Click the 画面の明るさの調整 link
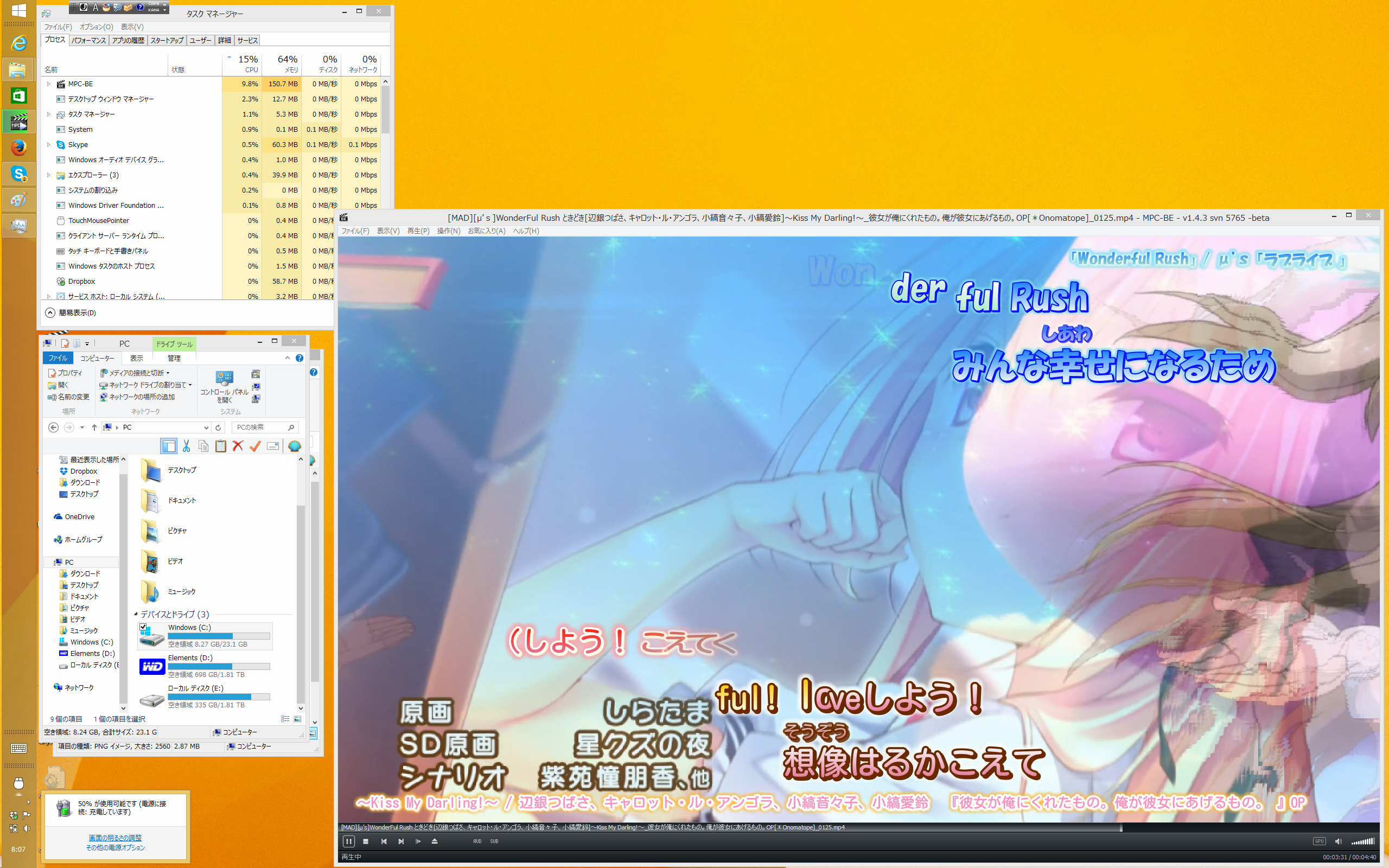The width and height of the screenshot is (1389, 868). [116, 838]
